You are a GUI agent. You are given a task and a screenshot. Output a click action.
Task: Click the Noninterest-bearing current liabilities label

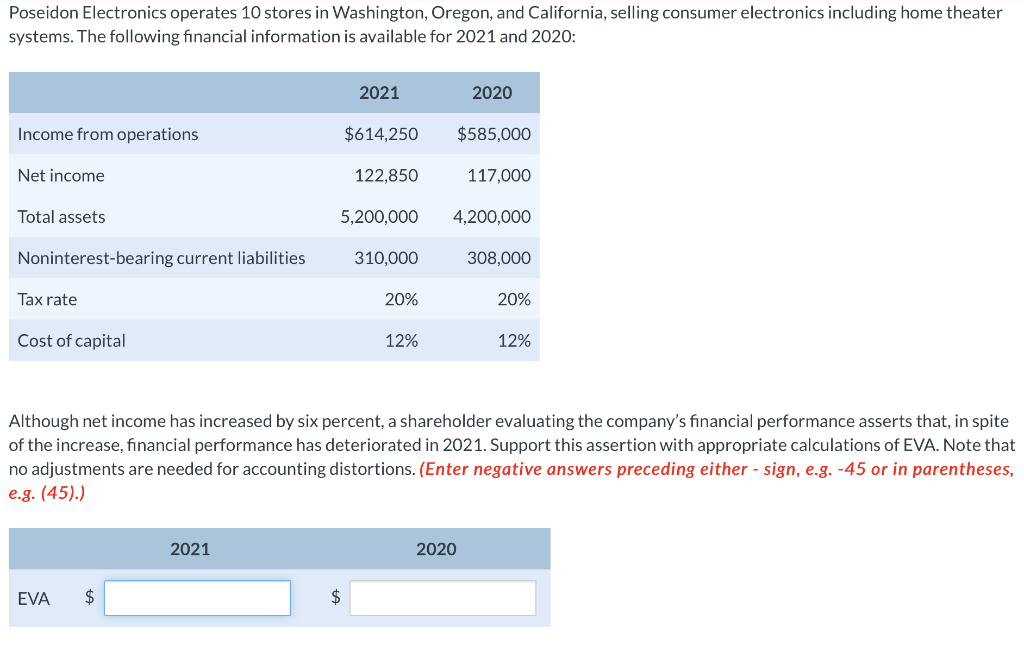pyautogui.click(x=161, y=258)
